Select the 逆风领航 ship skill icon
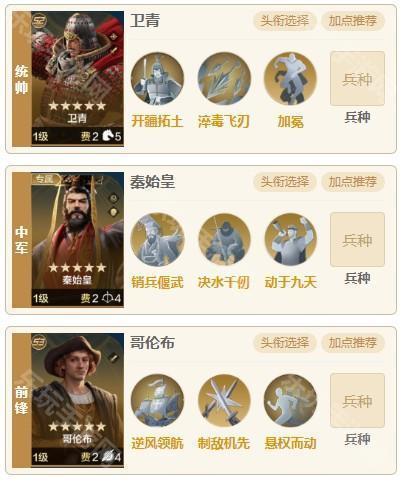 pyautogui.click(x=157, y=401)
